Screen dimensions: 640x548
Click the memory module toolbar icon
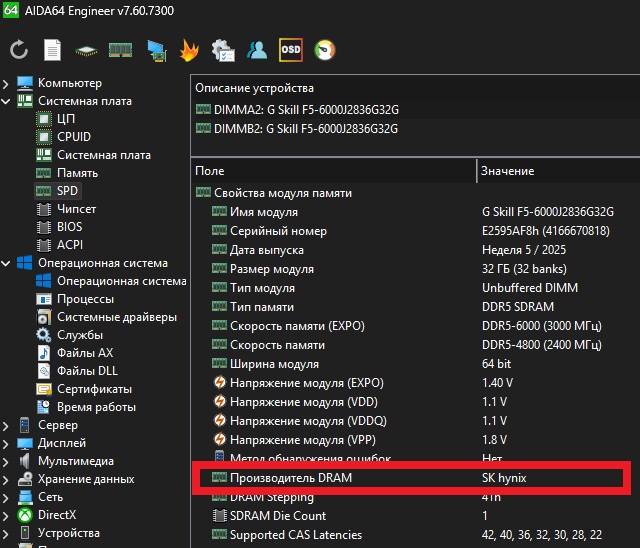120,50
